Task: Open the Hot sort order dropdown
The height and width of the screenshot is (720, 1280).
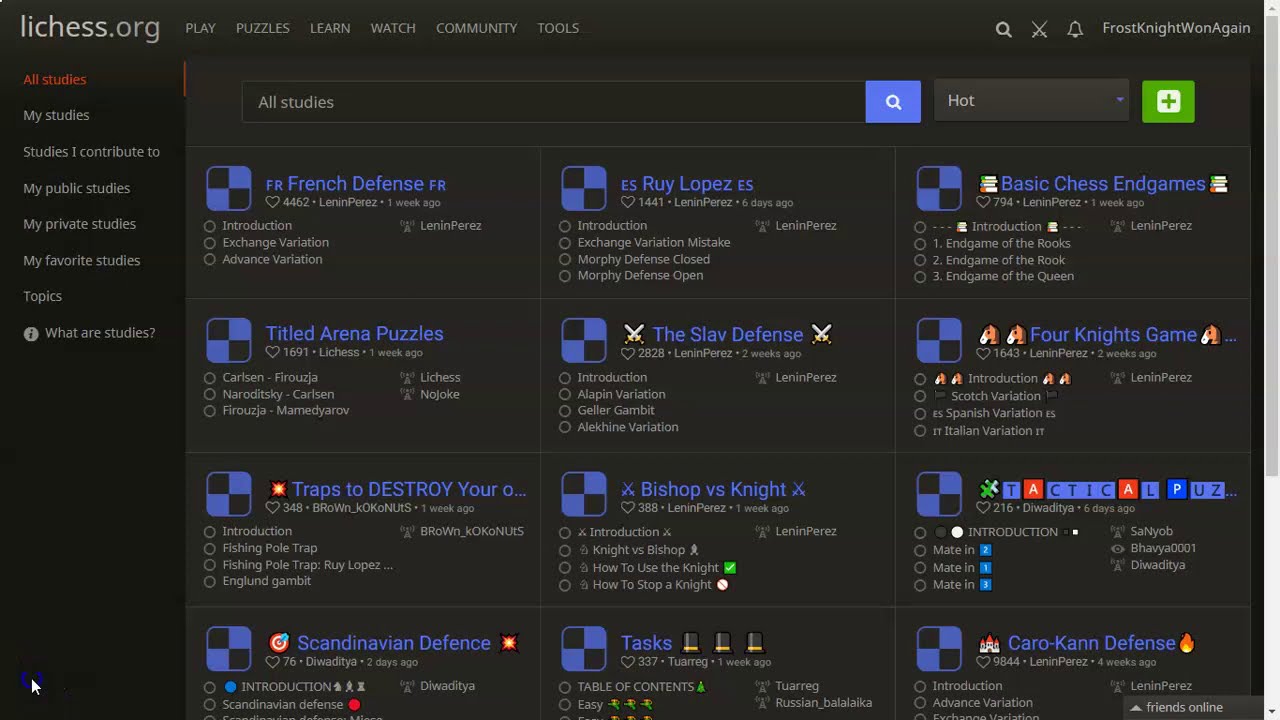Action: coord(1031,100)
